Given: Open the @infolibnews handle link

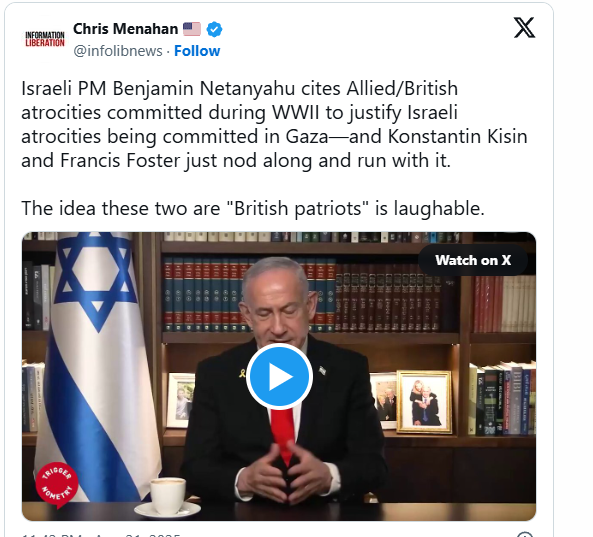Looking at the screenshot, I should click(x=118, y=51).
